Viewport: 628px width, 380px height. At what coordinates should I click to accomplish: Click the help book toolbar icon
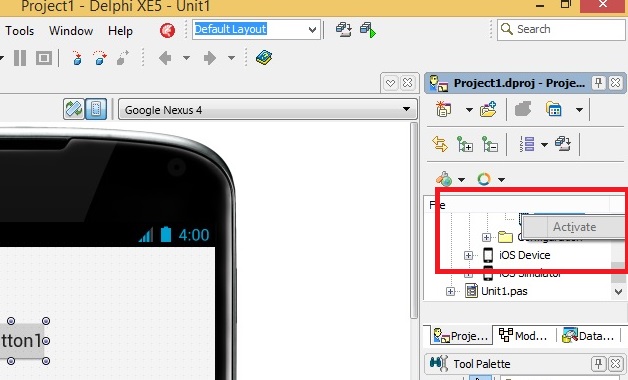pyautogui.click(x=264, y=58)
